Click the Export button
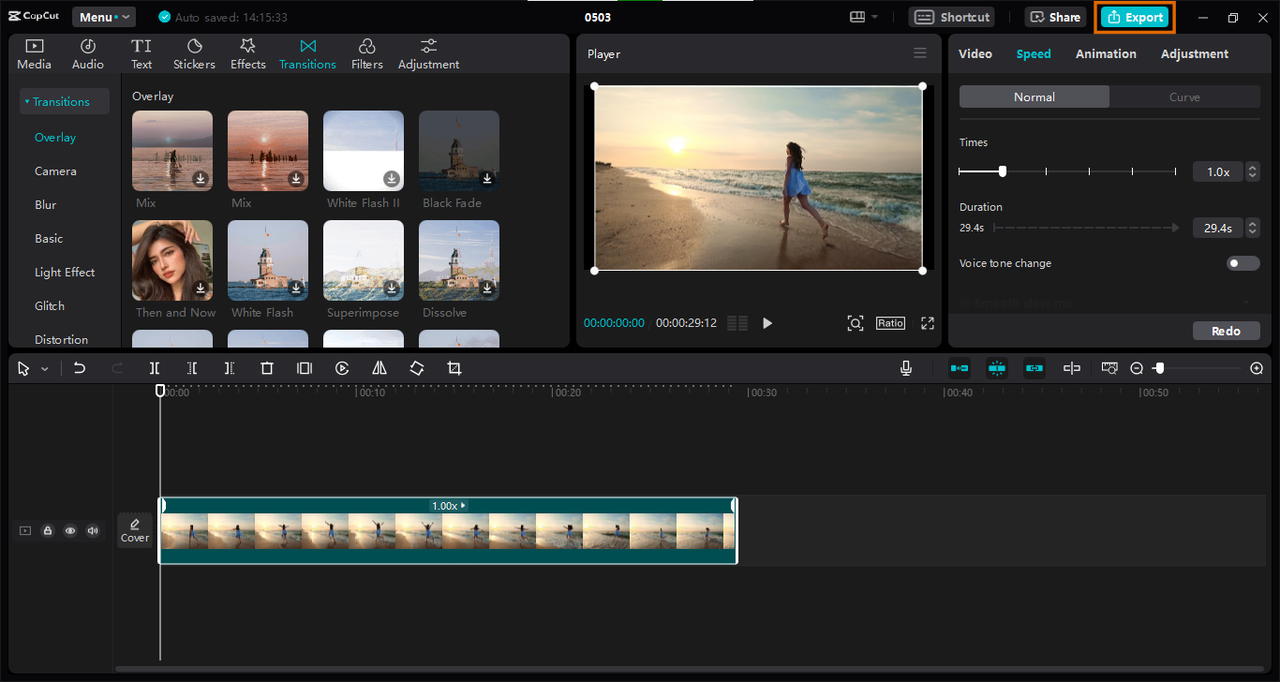Screen dimensions: 1280x682 point(1135,17)
